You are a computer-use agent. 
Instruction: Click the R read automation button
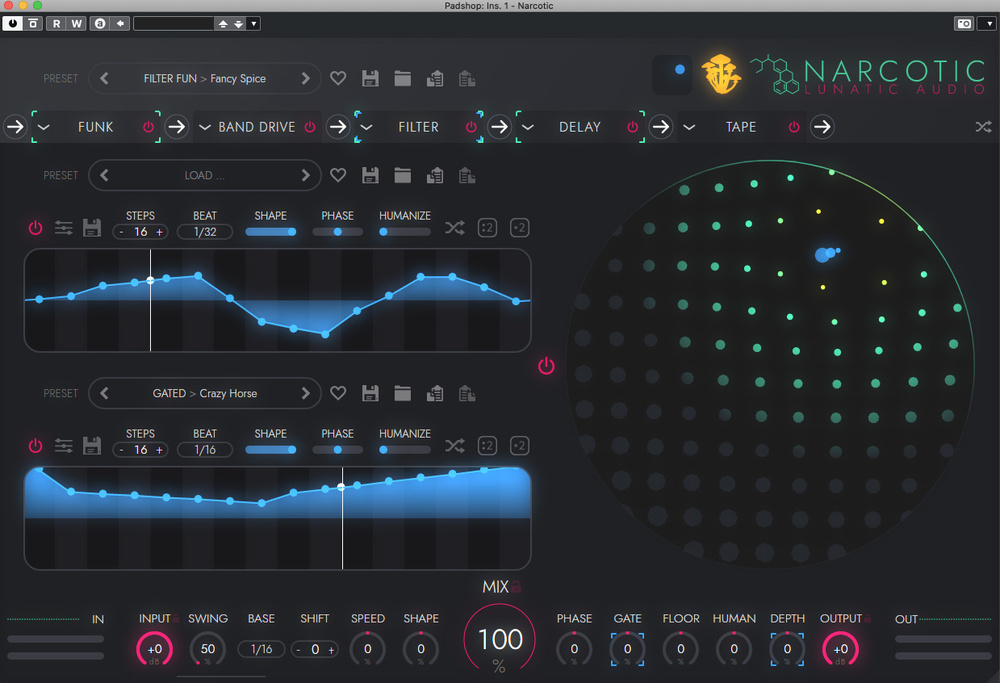(x=56, y=24)
